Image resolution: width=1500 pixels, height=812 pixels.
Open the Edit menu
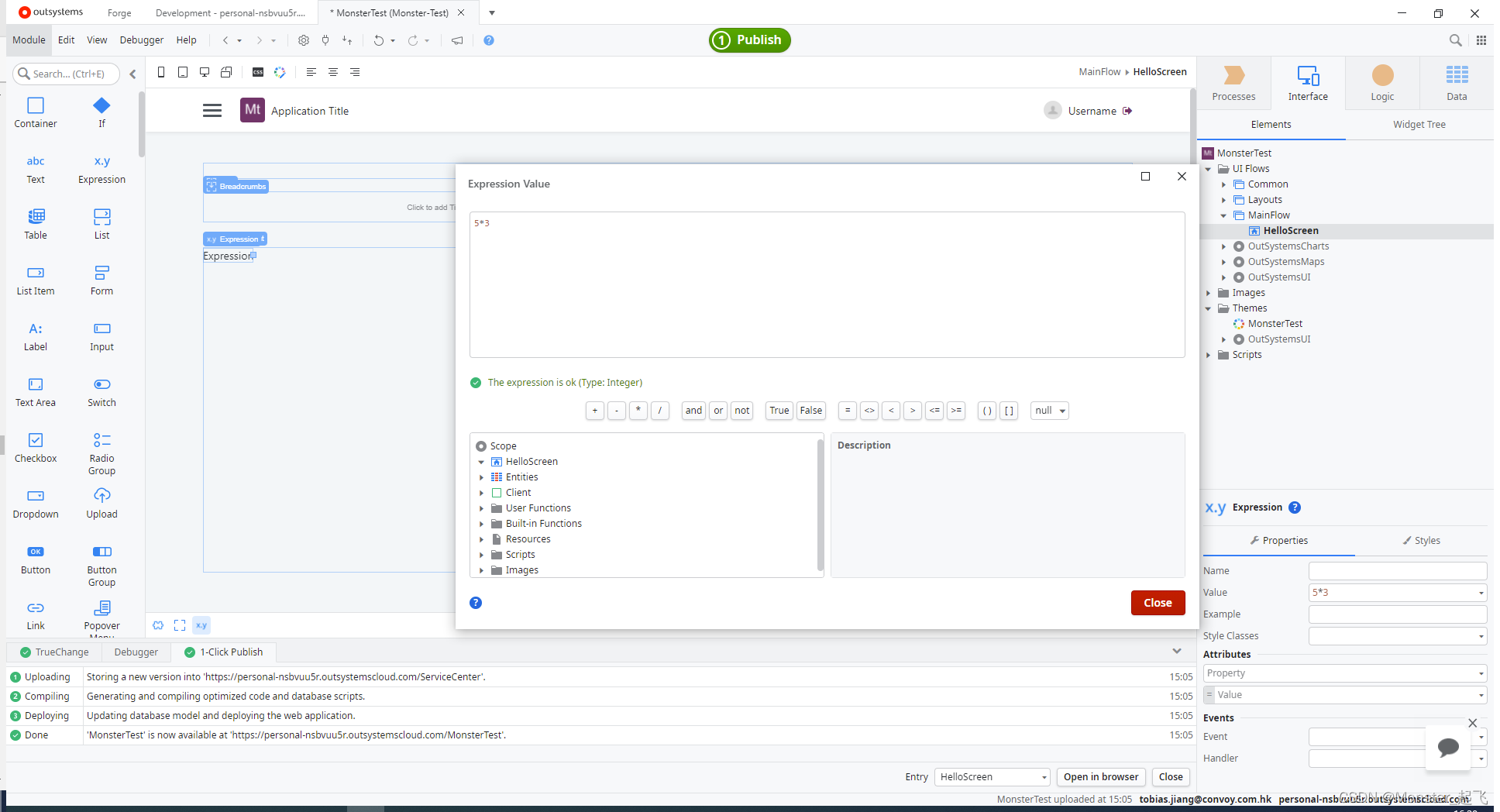(66, 40)
